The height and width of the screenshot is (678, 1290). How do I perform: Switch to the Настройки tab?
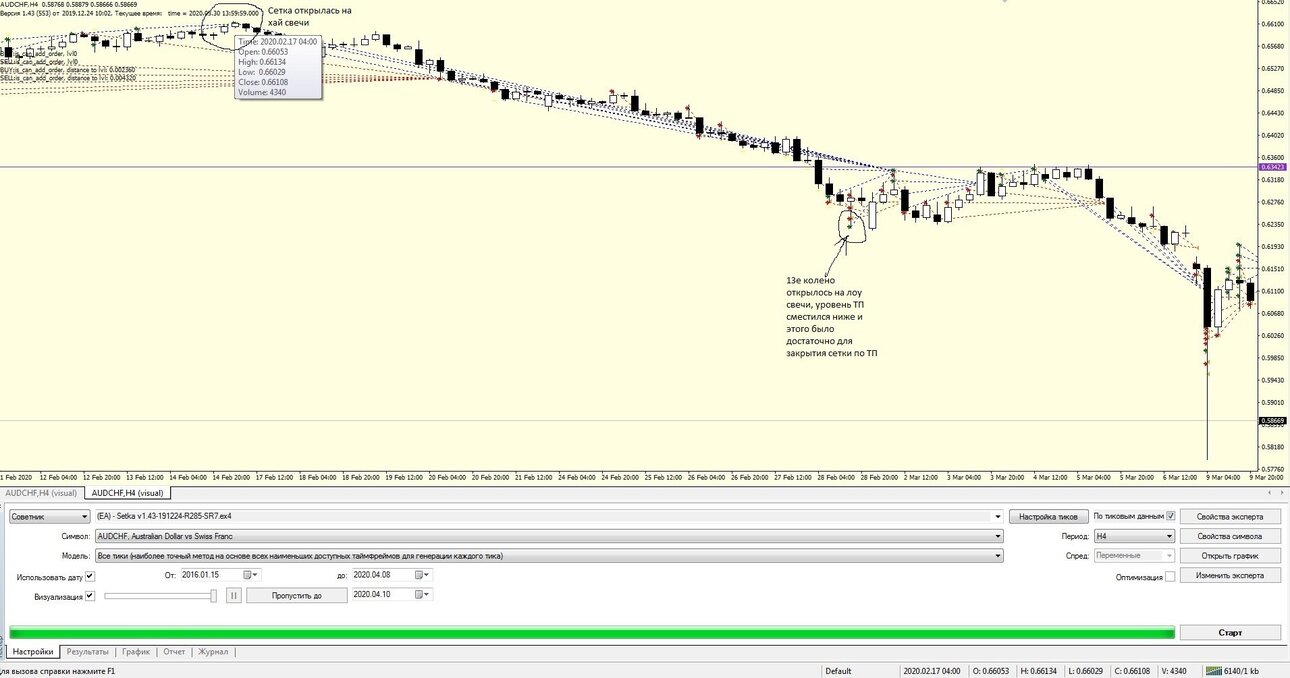pyautogui.click(x=33, y=652)
